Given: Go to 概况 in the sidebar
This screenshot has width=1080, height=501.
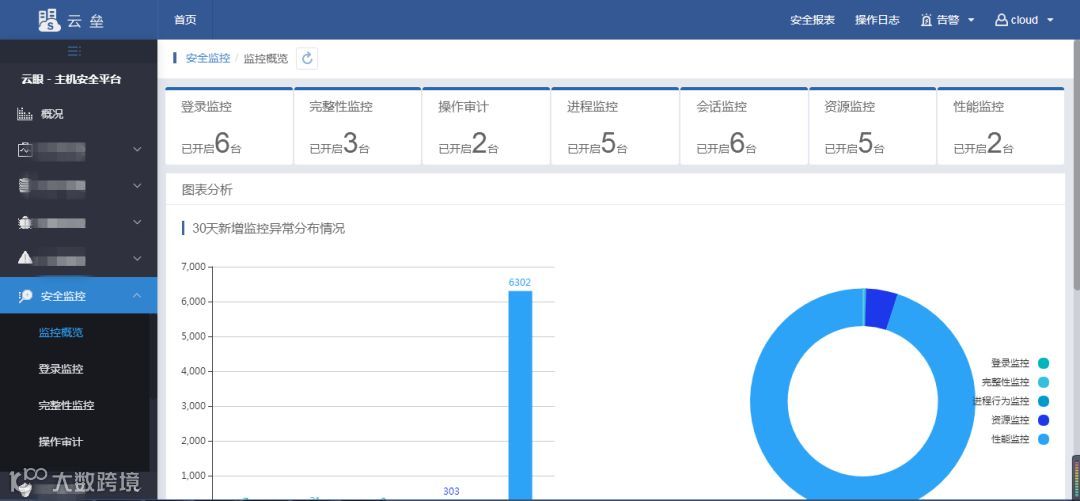Looking at the screenshot, I should click(52, 114).
